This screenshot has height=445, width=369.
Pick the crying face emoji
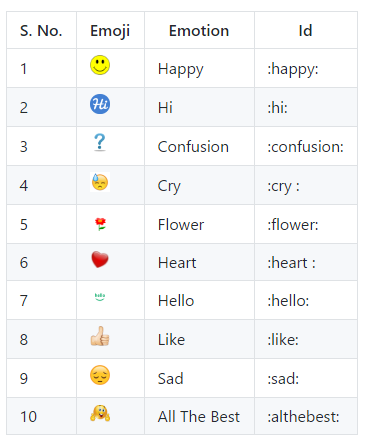coord(100,182)
